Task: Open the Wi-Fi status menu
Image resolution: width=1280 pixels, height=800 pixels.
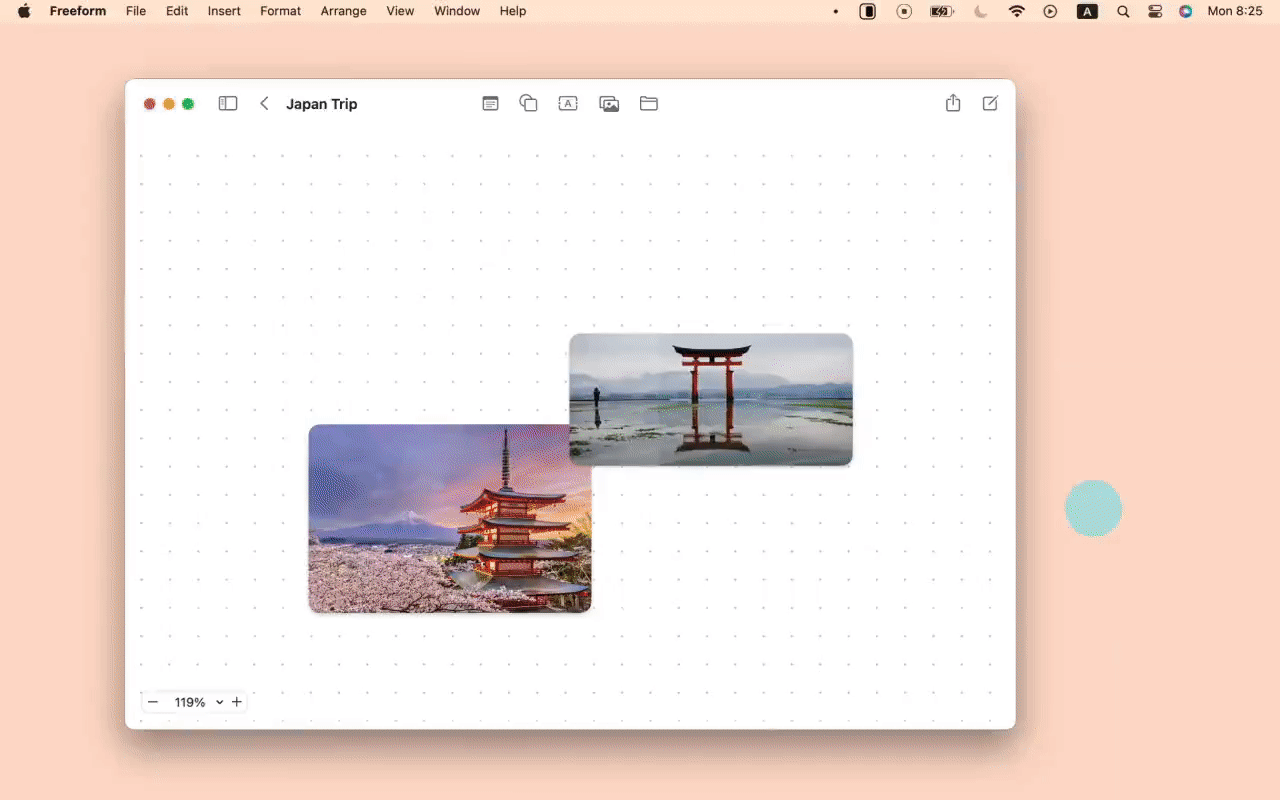Action: [x=1017, y=12]
